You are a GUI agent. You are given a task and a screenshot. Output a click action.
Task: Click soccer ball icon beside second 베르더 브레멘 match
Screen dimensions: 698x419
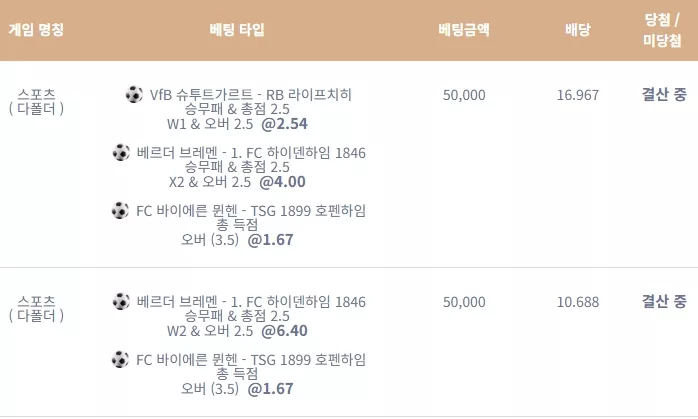pyautogui.click(x=121, y=301)
